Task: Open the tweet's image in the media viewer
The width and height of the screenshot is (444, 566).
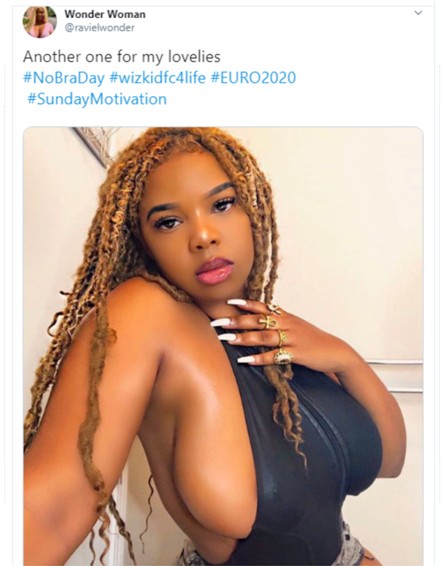Action: [x=223, y=346]
